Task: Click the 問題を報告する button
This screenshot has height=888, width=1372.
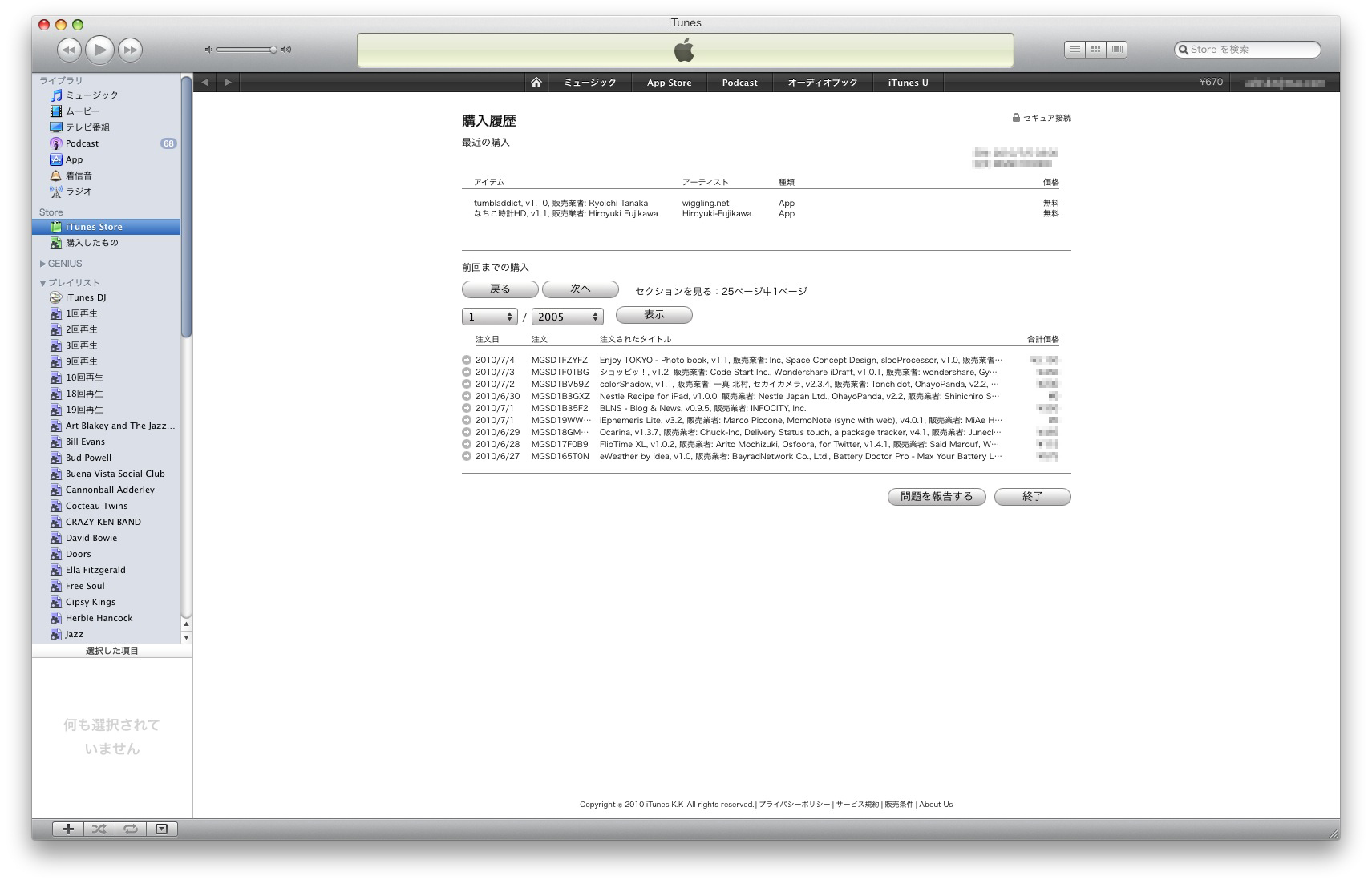Action: [936, 497]
